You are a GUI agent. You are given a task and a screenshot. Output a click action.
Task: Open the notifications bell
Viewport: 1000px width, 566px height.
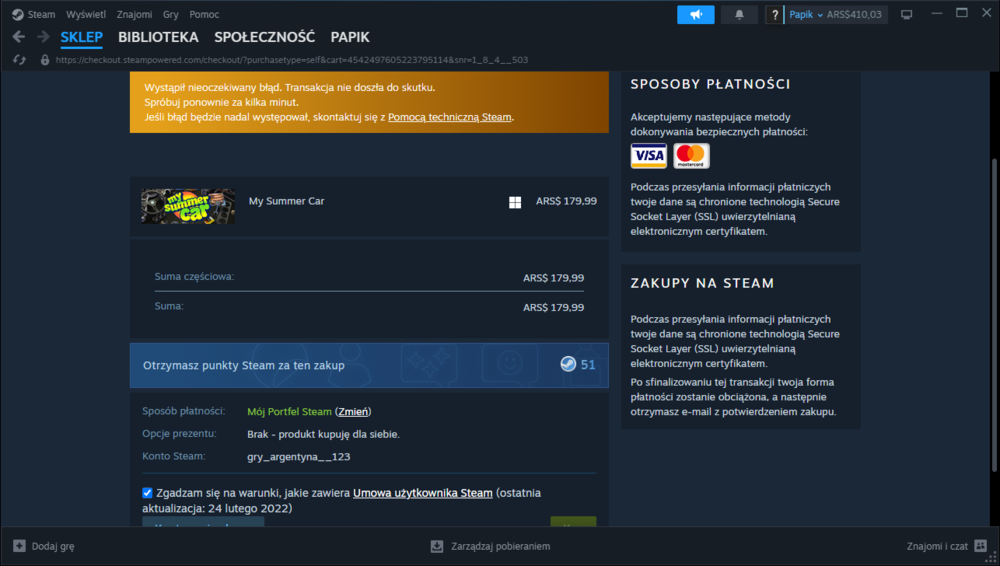(739, 14)
